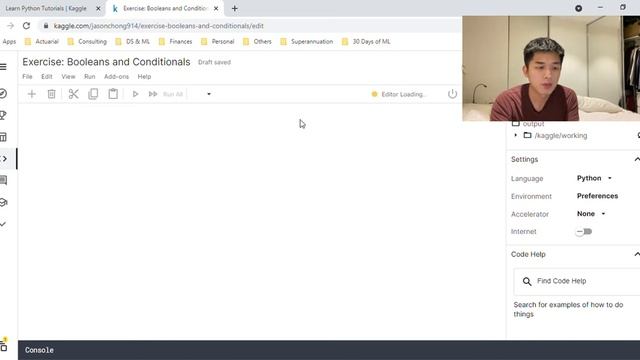This screenshot has width=640, height=360.
Task: Open the Personal bookmarks folder
Action: click(218, 42)
